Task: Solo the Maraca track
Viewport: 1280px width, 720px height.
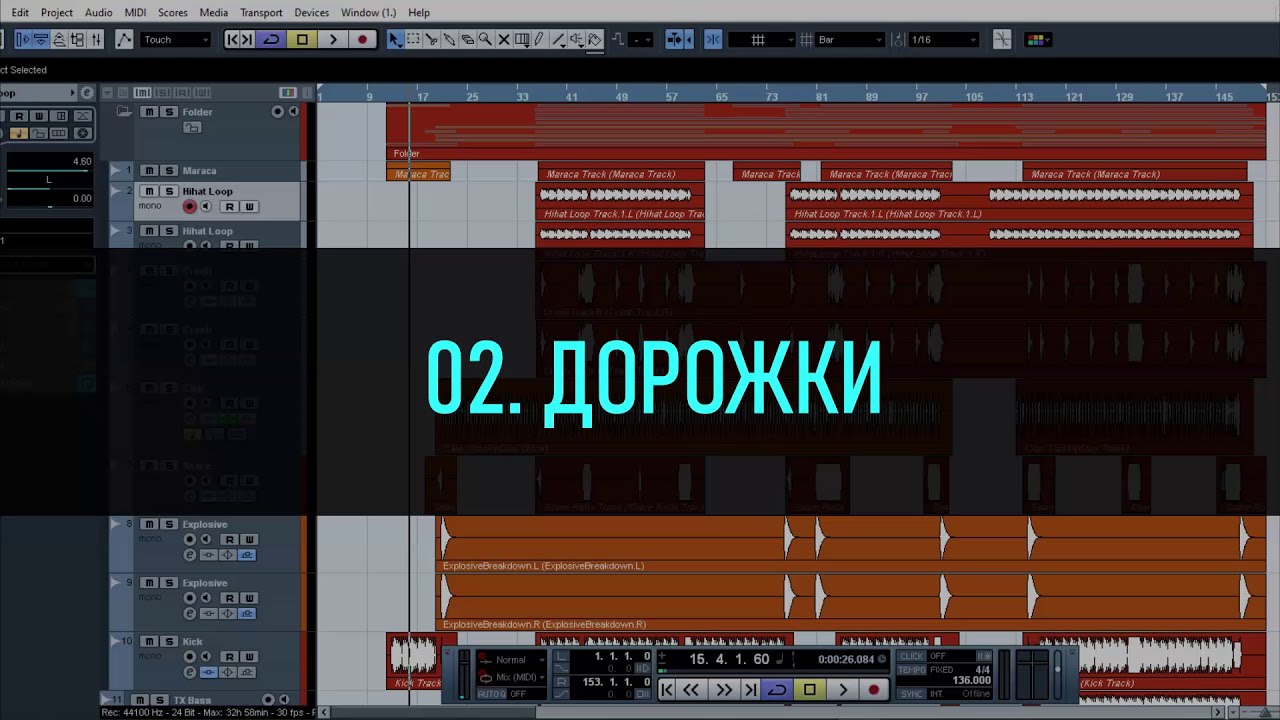Action: (169, 171)
